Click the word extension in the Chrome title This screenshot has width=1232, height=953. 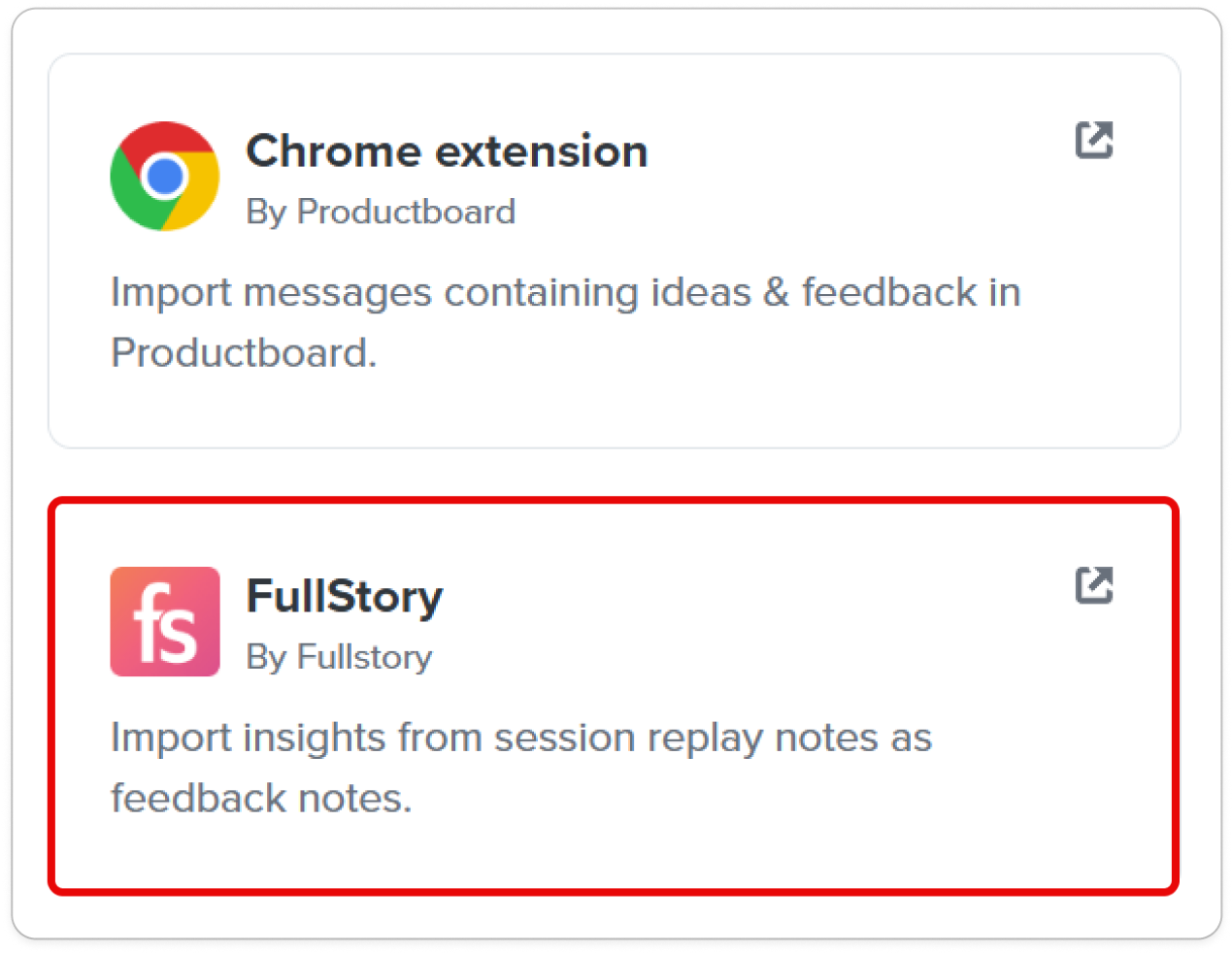point(541,151)
